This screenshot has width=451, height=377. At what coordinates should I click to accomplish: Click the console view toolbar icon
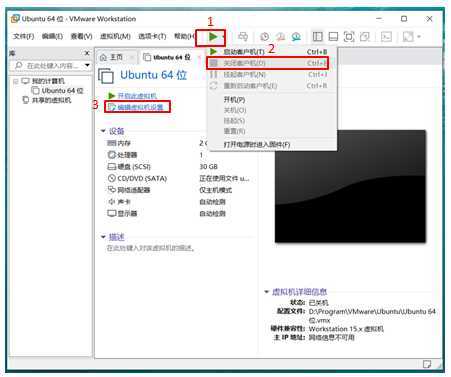386,37
